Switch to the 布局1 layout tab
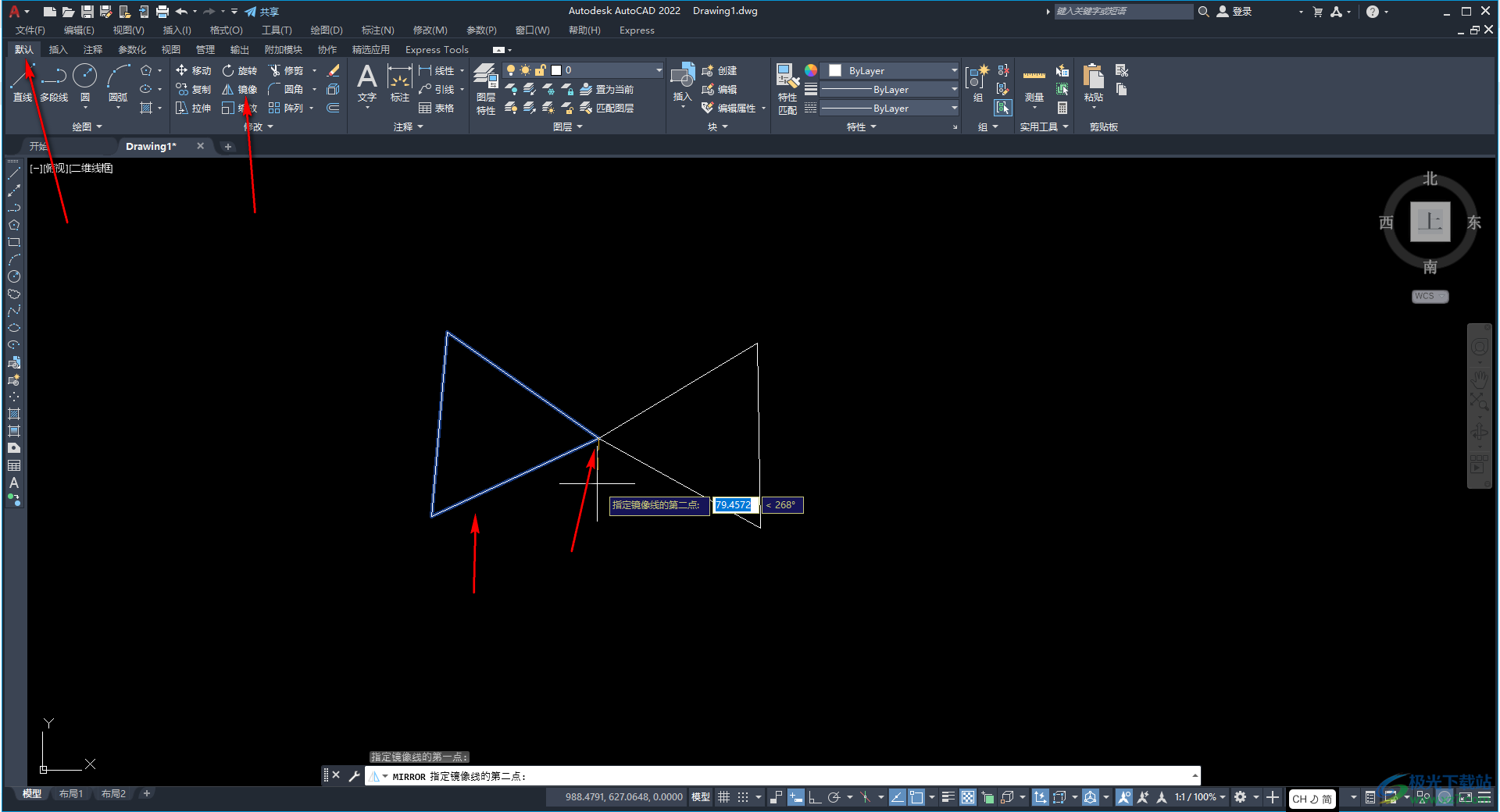 (71, 794)
